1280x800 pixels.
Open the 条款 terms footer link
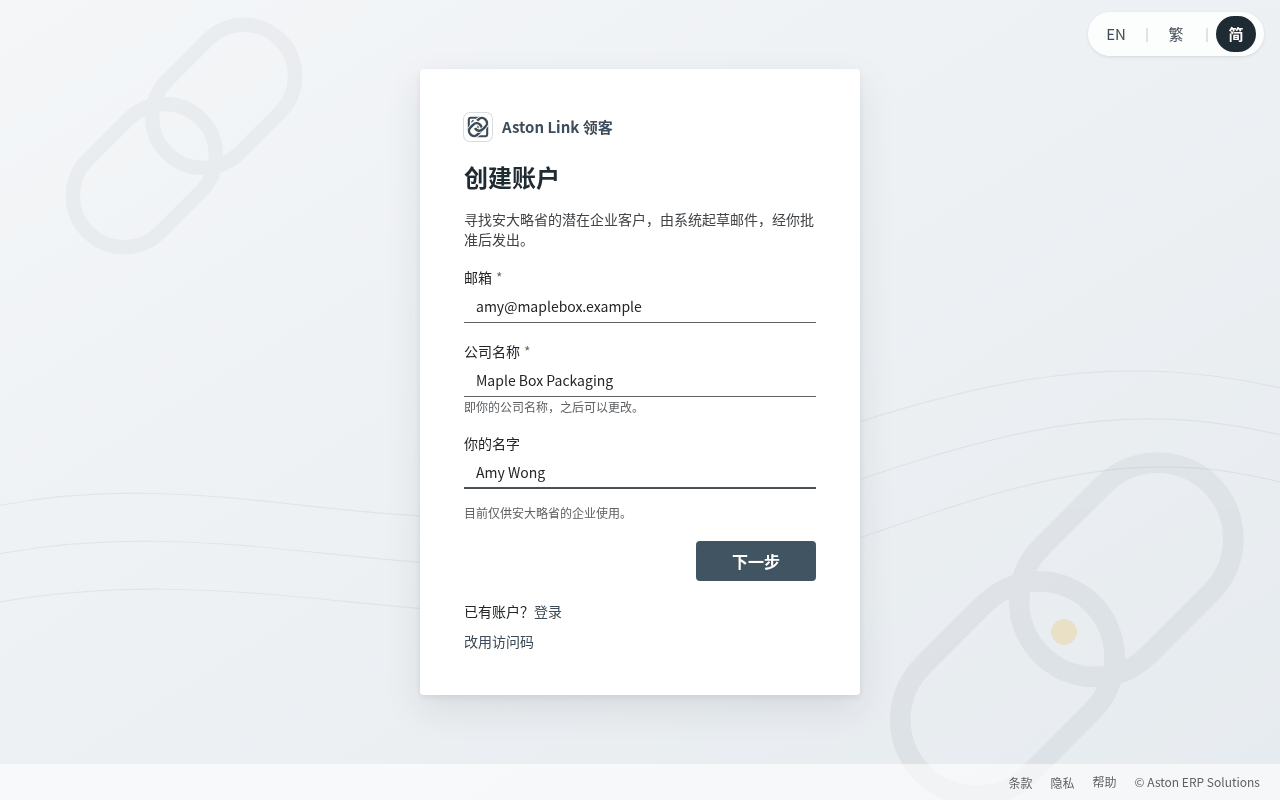(1020, 783)
